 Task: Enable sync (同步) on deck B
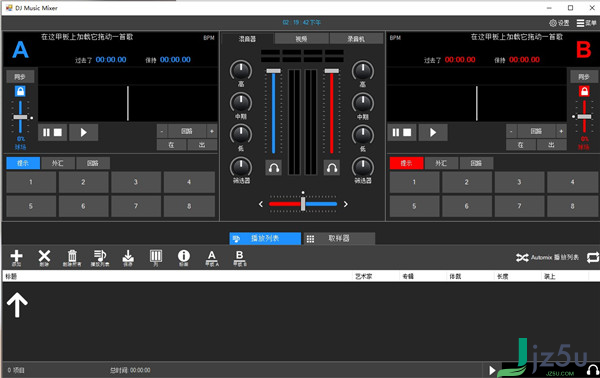pos(584,77)
